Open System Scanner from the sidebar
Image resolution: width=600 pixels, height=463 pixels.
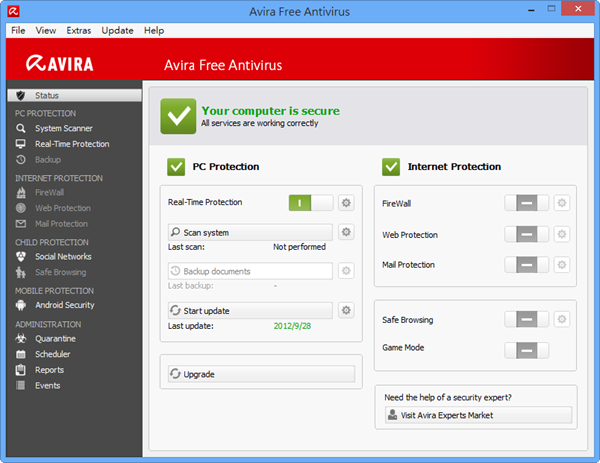(63, 128)
